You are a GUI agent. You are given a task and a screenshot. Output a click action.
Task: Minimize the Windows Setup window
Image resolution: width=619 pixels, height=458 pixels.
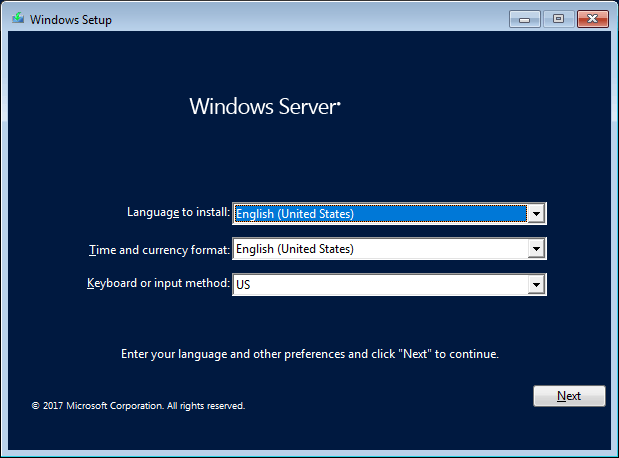pyautogui.click(x=525, y=19)
